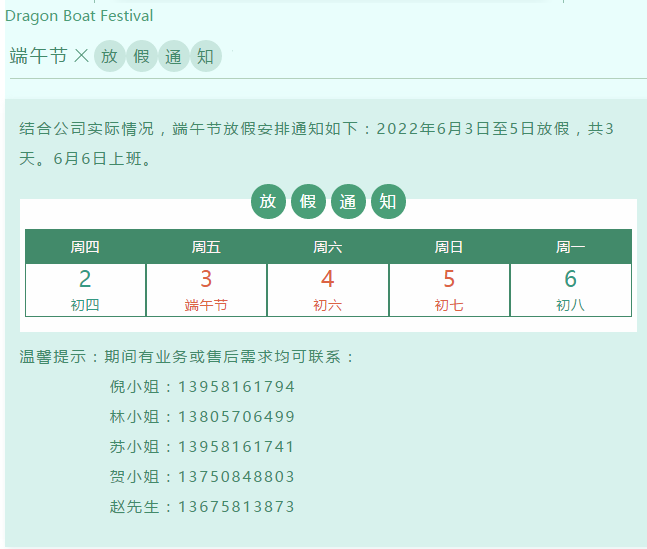The height and width of the screenshot is (549, 647).
Task: Click the dark green "放" badge above calendar
Action: 268,202
